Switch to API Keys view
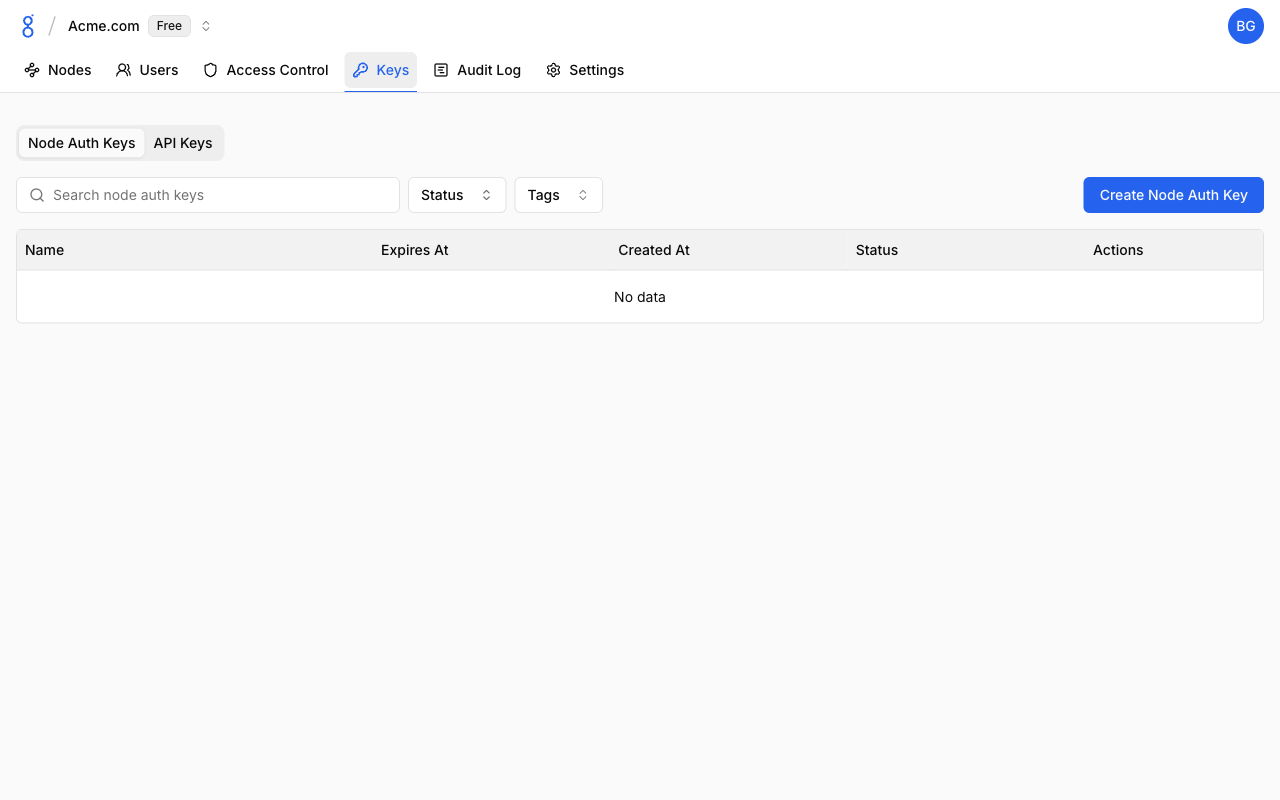The height and width of the screenshot is (800, 1280). tap(183, 143)
